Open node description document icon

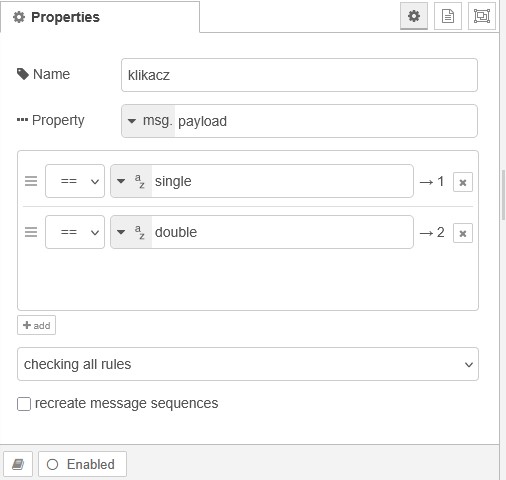point(448,16)
